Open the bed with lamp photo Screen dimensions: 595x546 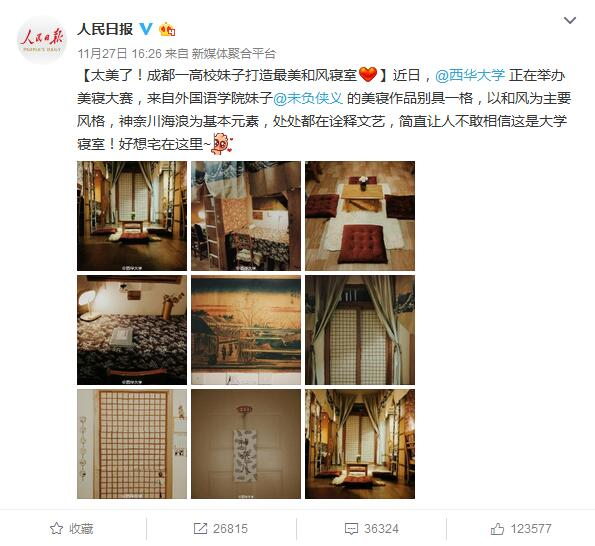(x=132, y=330)
